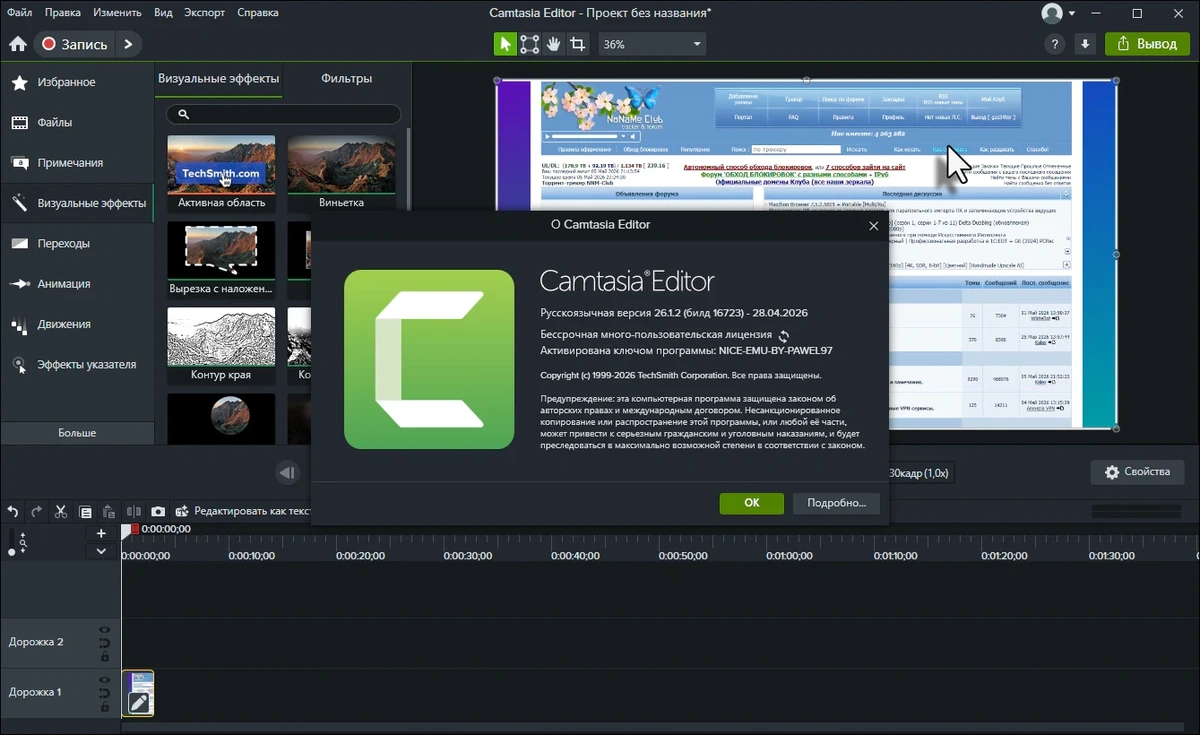The height and width of the screenshot is (735, 1200).
Task: Cut selection with the scissors icon
Action: (x=61, y=511)
